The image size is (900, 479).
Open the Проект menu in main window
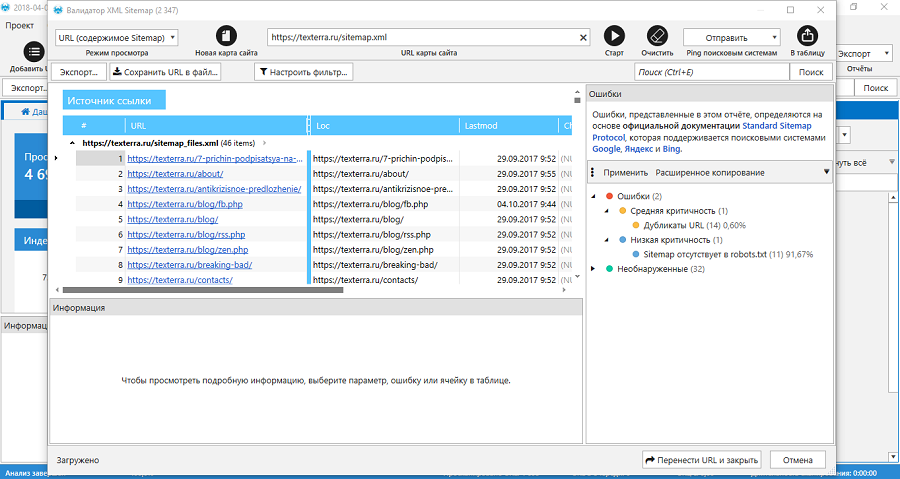20,25
